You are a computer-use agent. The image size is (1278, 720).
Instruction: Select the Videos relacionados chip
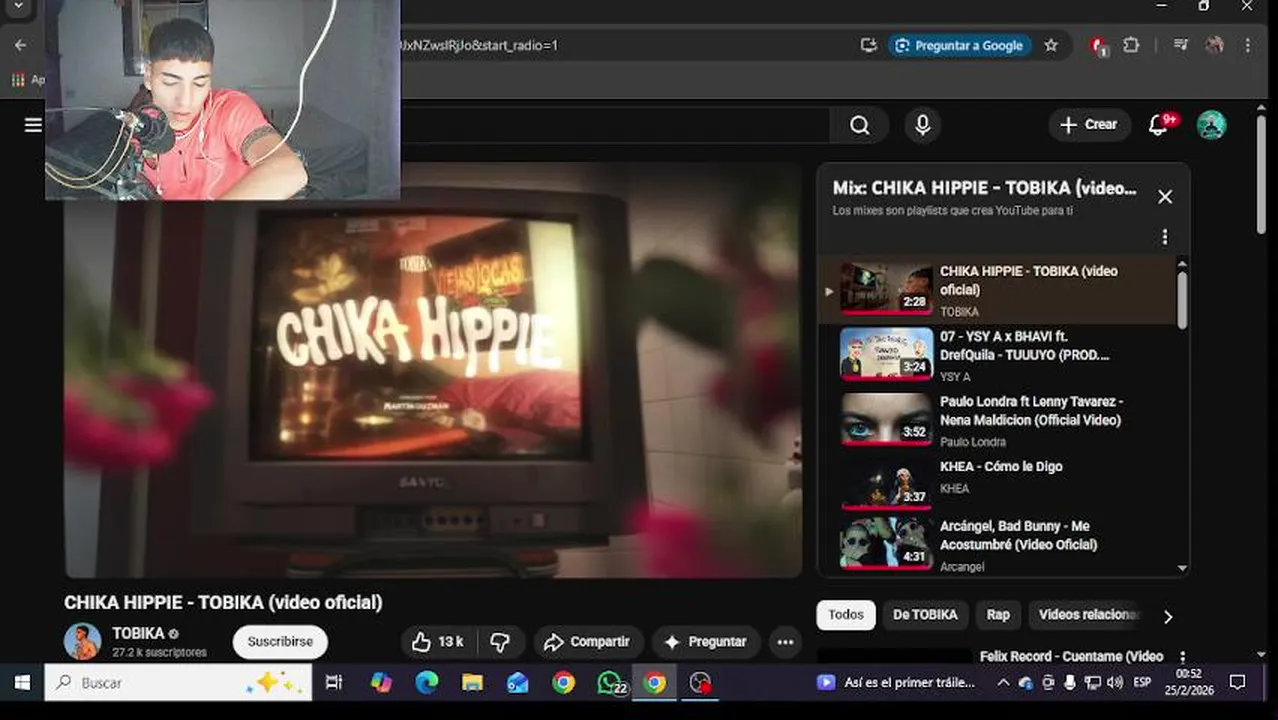pyautogui.click(x=1088, y=615)
